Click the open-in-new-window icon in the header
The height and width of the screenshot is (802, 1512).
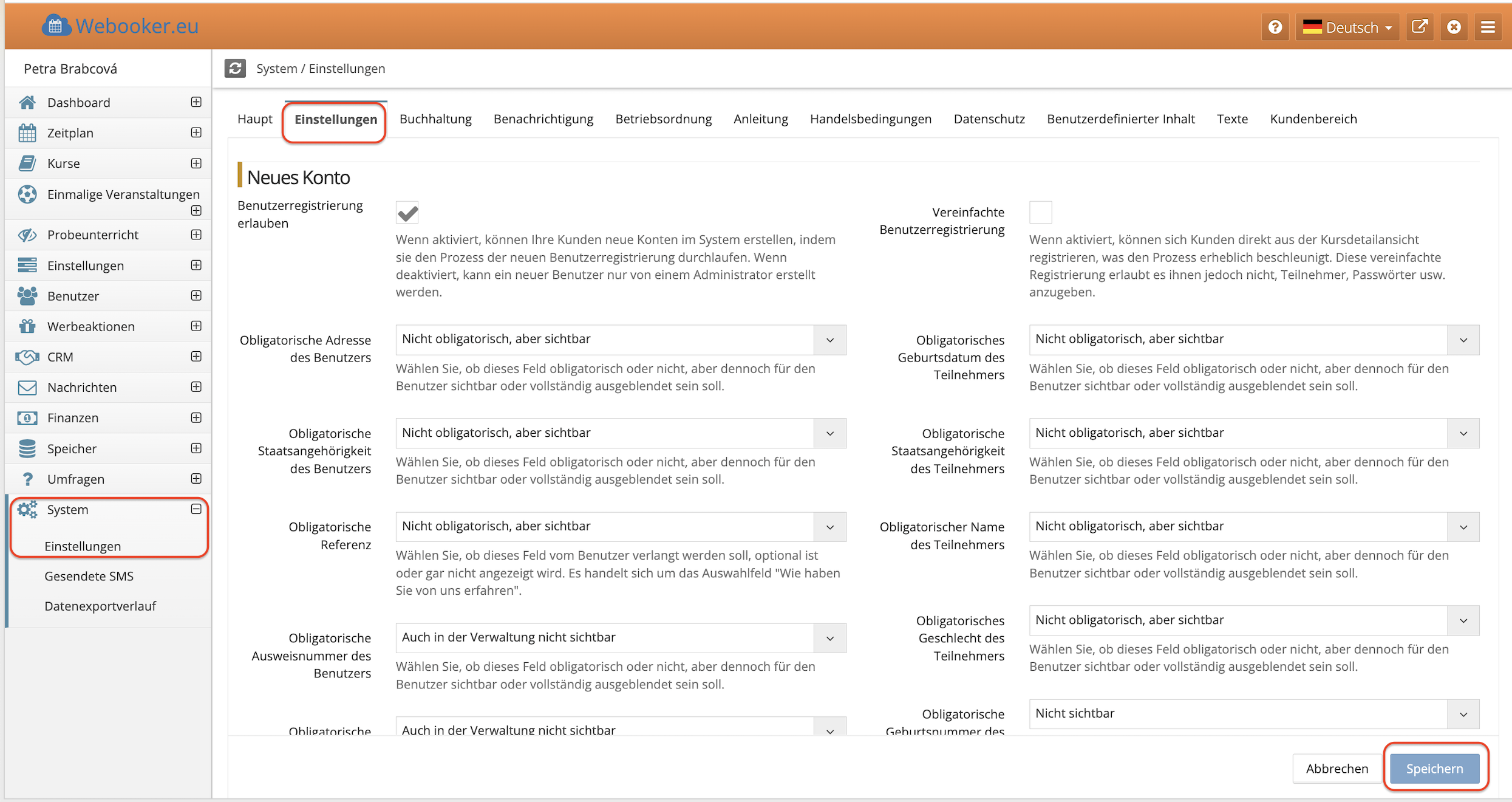1419,27
